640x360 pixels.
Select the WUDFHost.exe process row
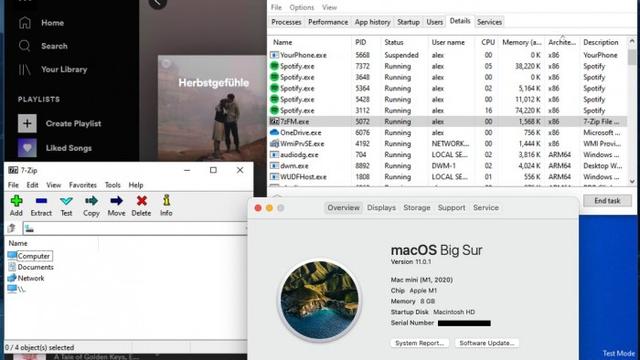[x=448, y=177]
